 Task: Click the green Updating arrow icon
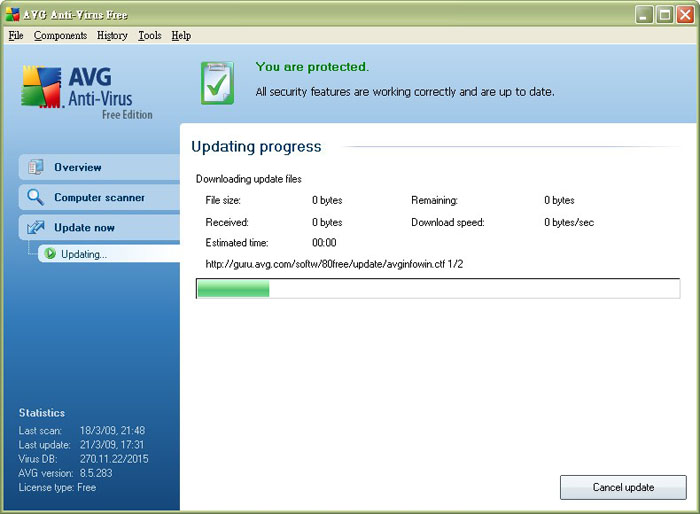pyautogui.click(x=50, y=254)
